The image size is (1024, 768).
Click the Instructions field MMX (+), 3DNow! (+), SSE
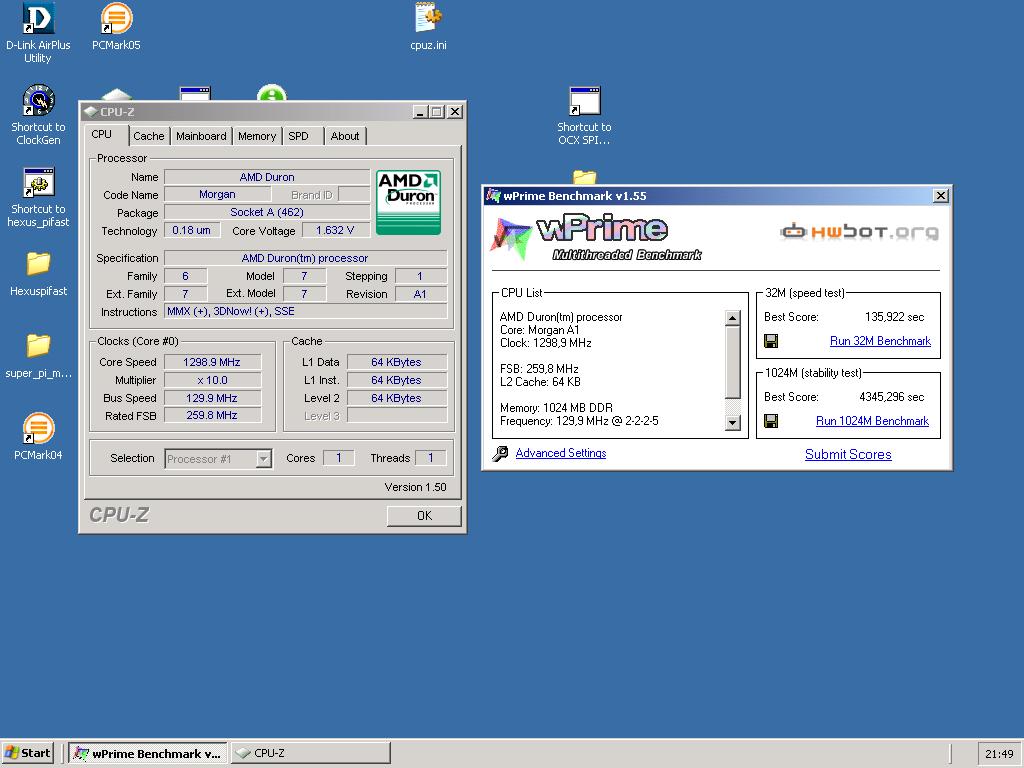tap(306, 311)
